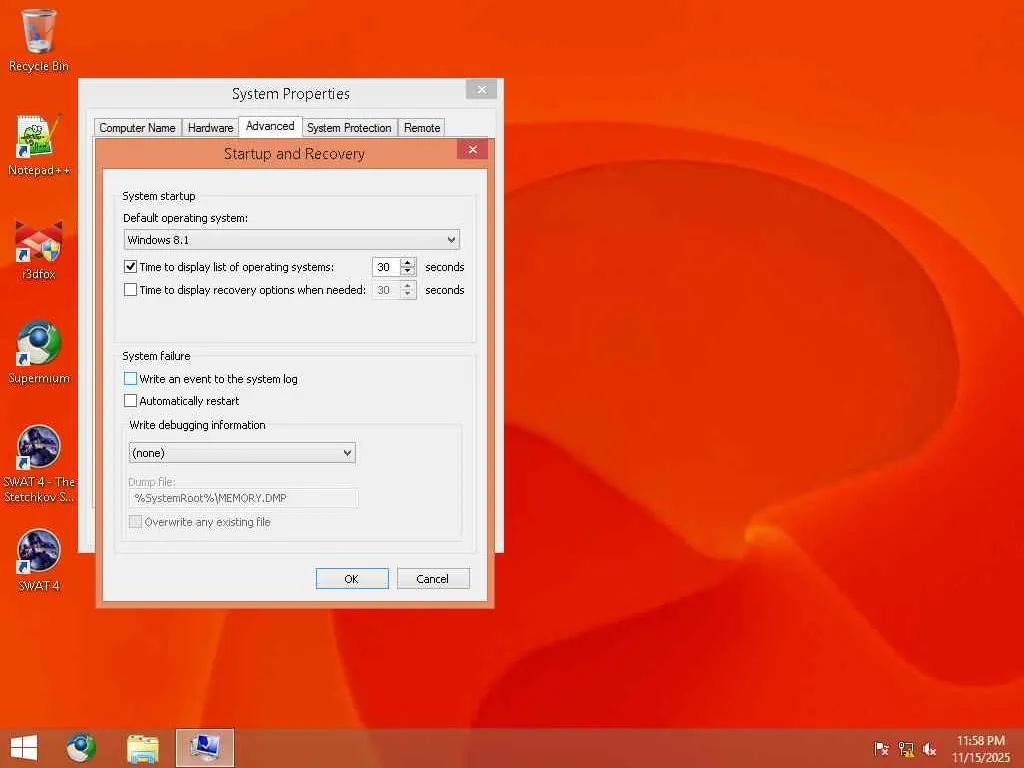1024x768 pixels.
Task: Click the taskbar clock showing 11:58 PM
Action: click(x=980, y=748)
